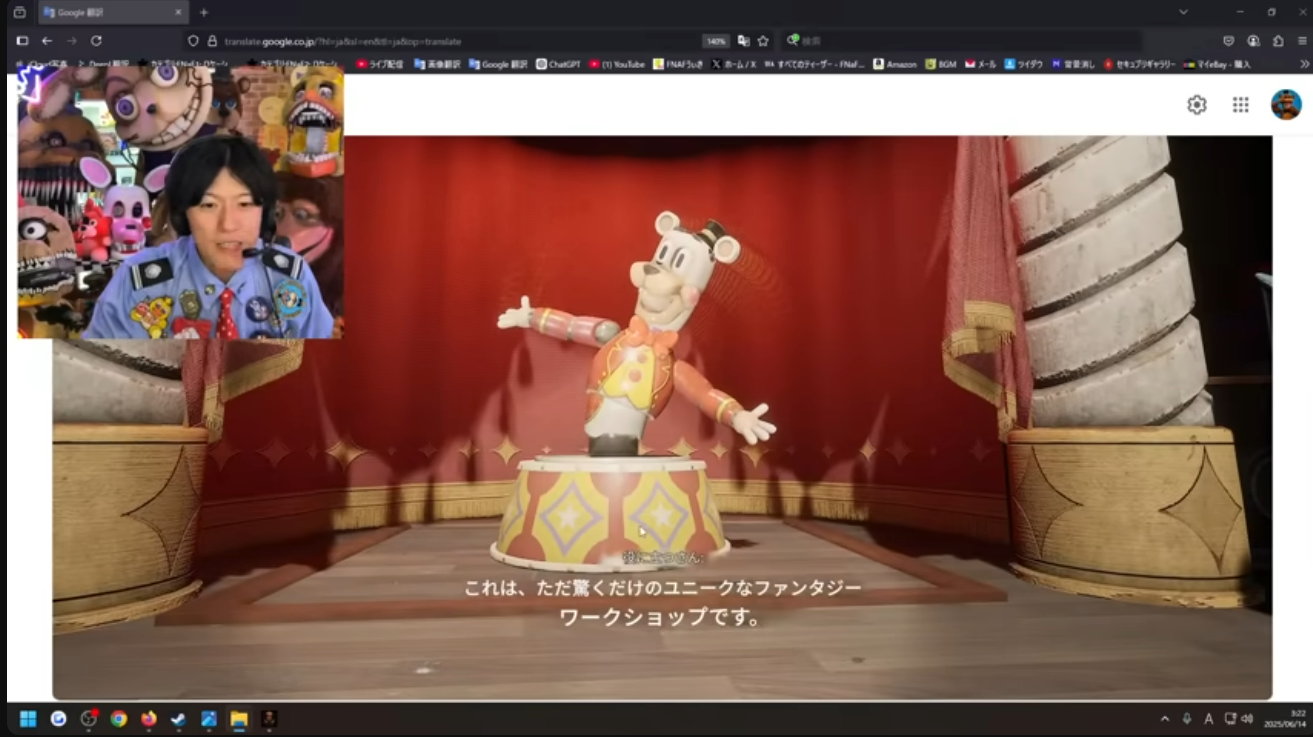View site security lock information
This screenshot has width=1313, height=737.
[x=211, y=41]
